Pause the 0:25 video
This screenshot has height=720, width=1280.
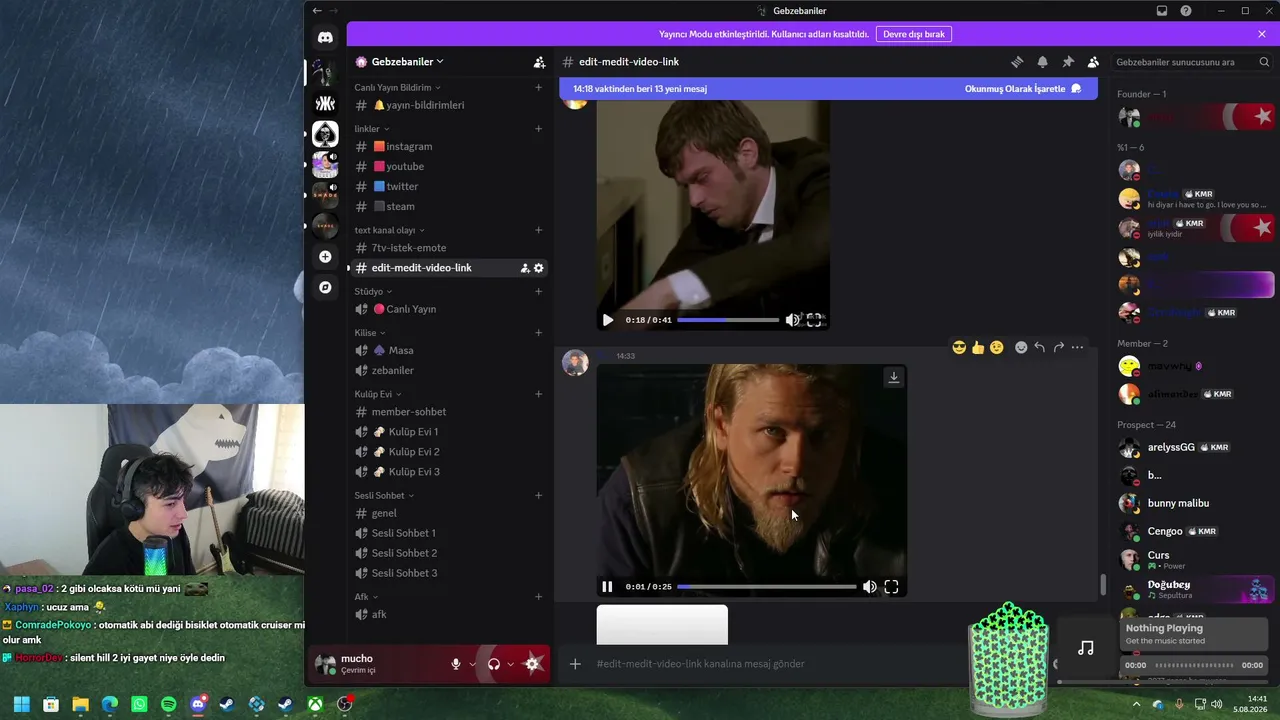(x=607, y=587)
